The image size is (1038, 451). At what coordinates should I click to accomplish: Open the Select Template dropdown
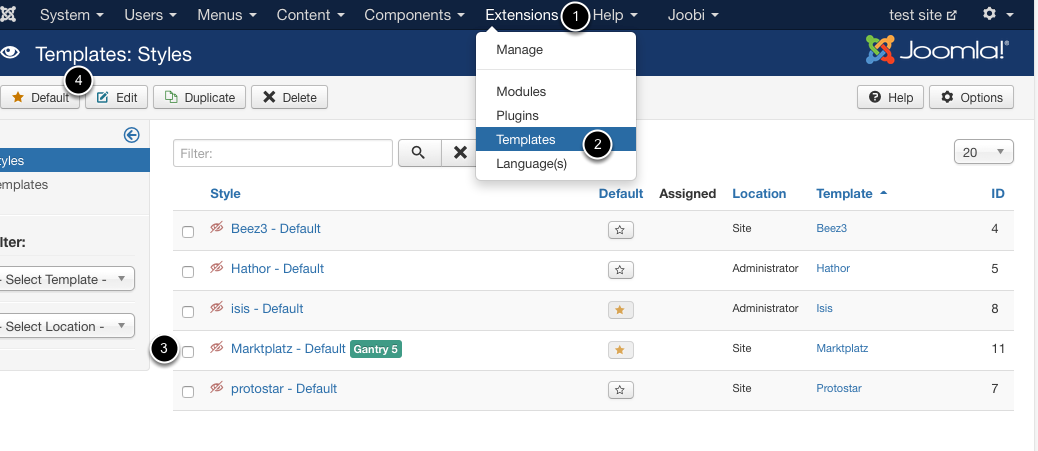[66, 279]
